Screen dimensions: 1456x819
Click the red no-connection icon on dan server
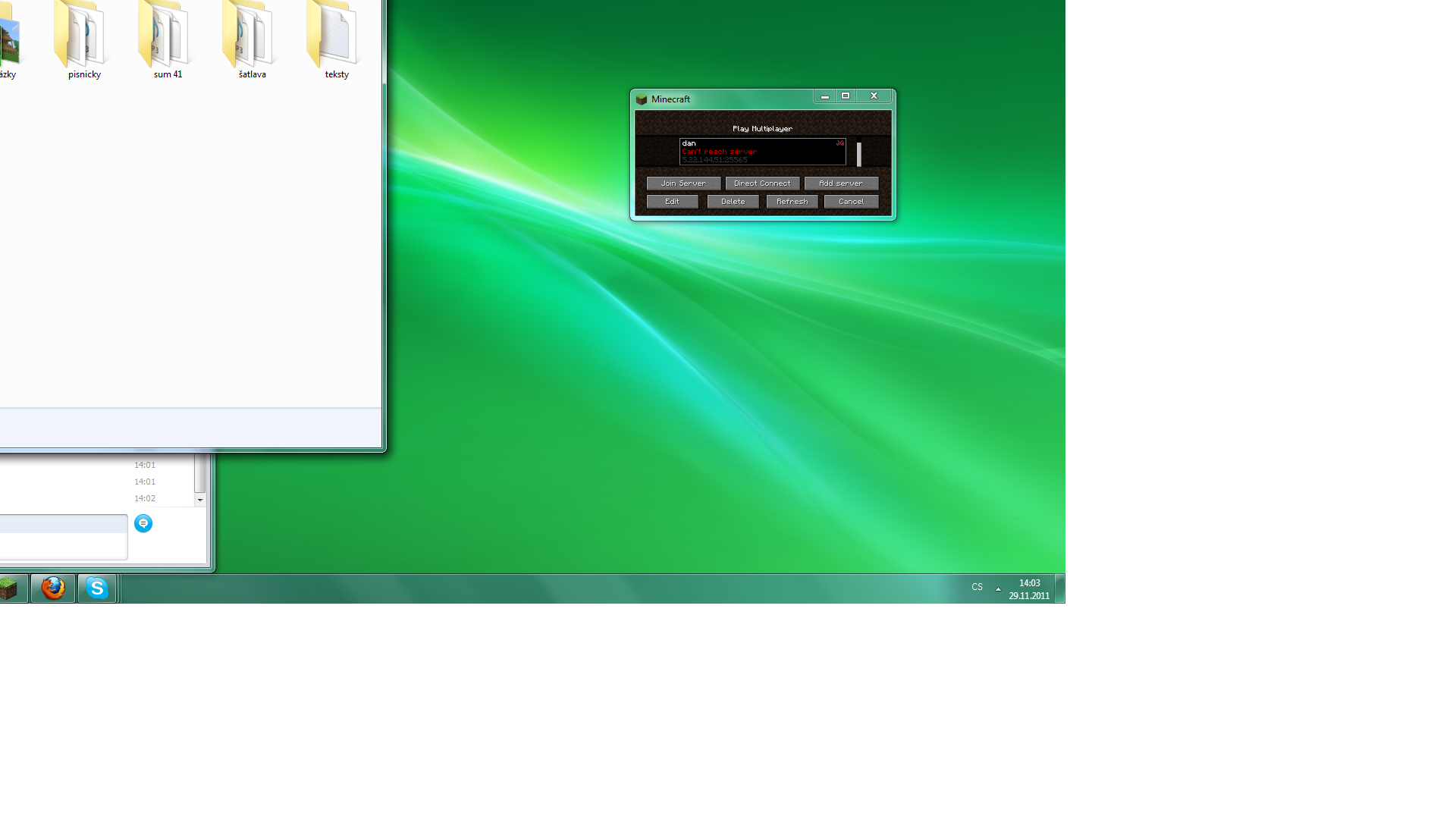click(x=839, y=143)
